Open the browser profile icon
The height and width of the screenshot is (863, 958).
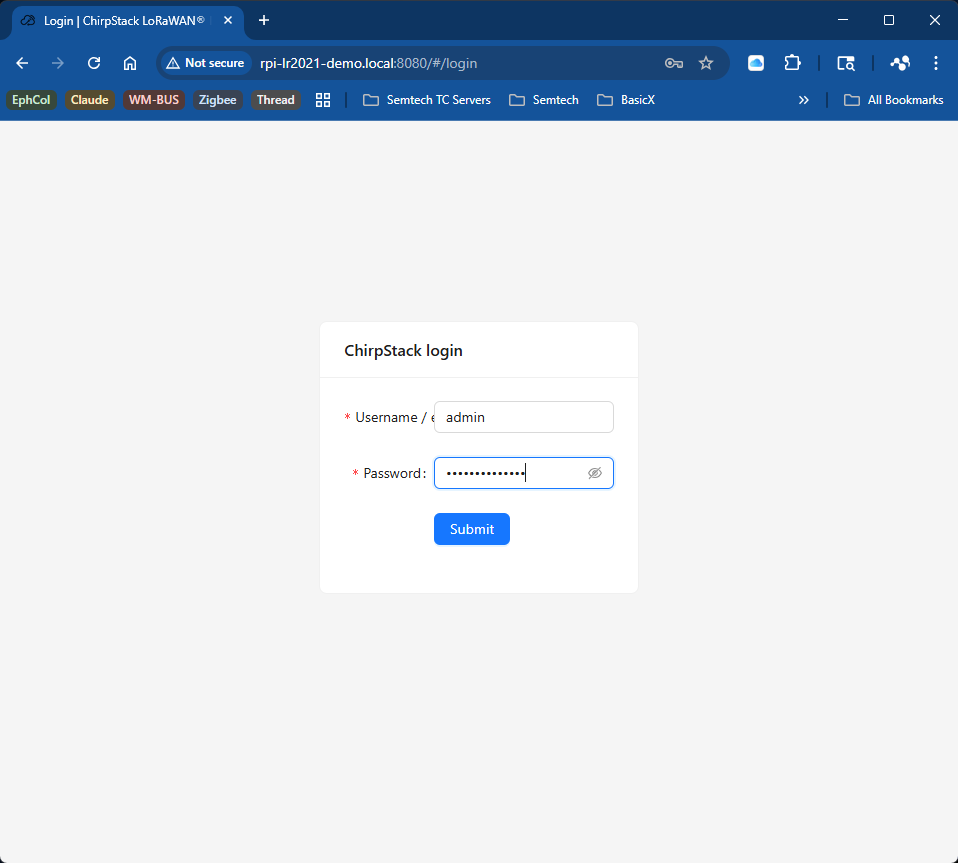point(900,63)
